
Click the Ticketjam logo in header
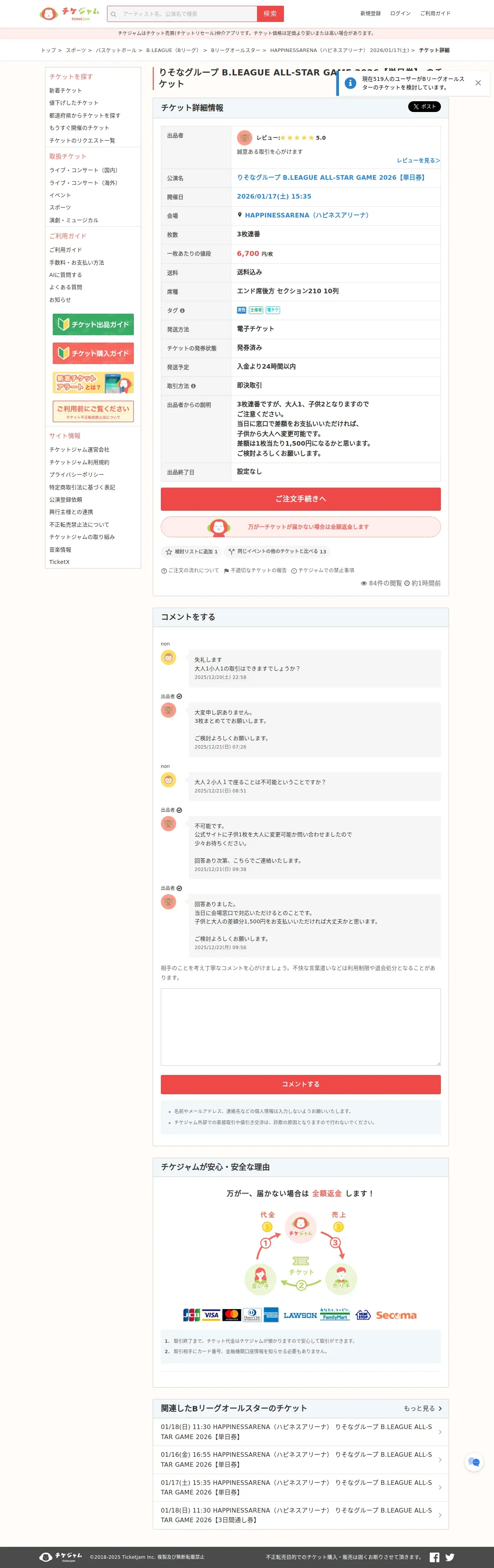point(69,13)
